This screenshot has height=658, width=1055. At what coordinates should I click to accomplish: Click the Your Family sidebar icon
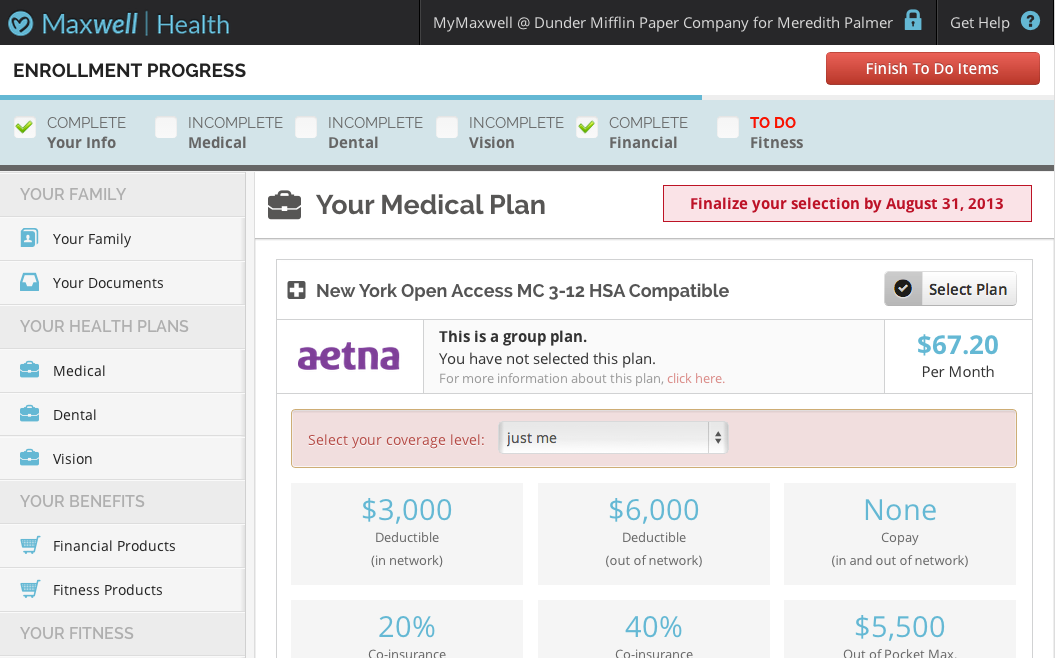pos(30,239)
